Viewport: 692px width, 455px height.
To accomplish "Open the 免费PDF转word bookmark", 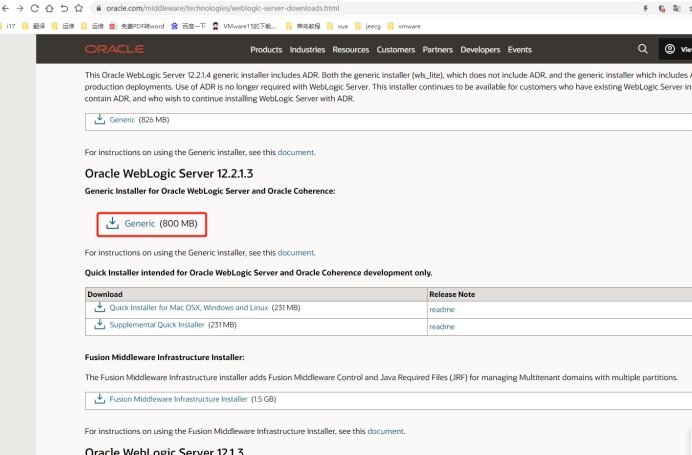I will pos(137,26).
